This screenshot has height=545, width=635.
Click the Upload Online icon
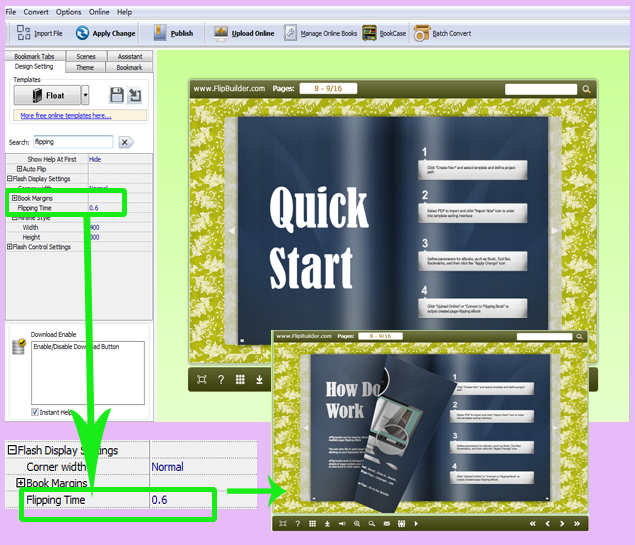tap(221, 33)
